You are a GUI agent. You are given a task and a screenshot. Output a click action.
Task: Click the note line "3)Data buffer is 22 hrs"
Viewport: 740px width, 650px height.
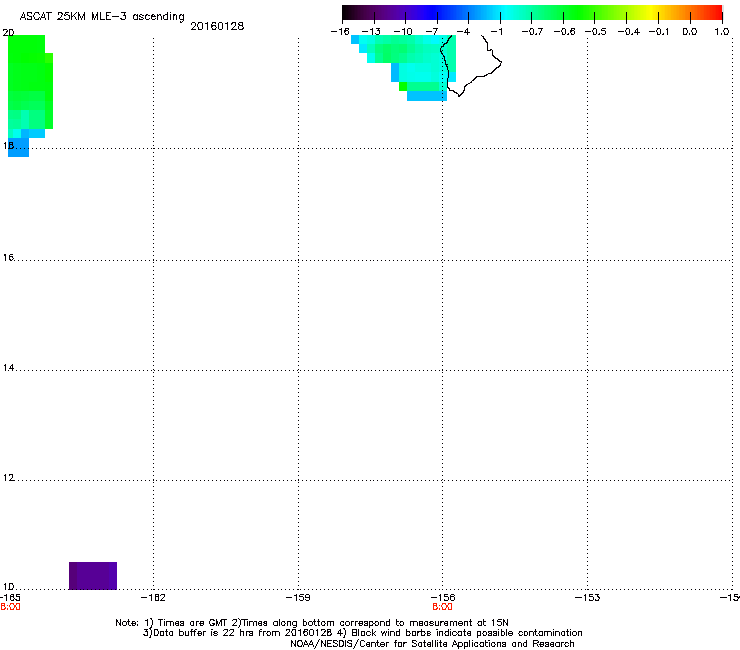coord(362,633)
